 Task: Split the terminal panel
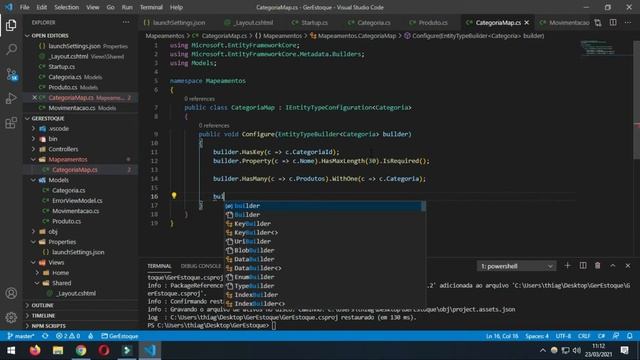583,266
